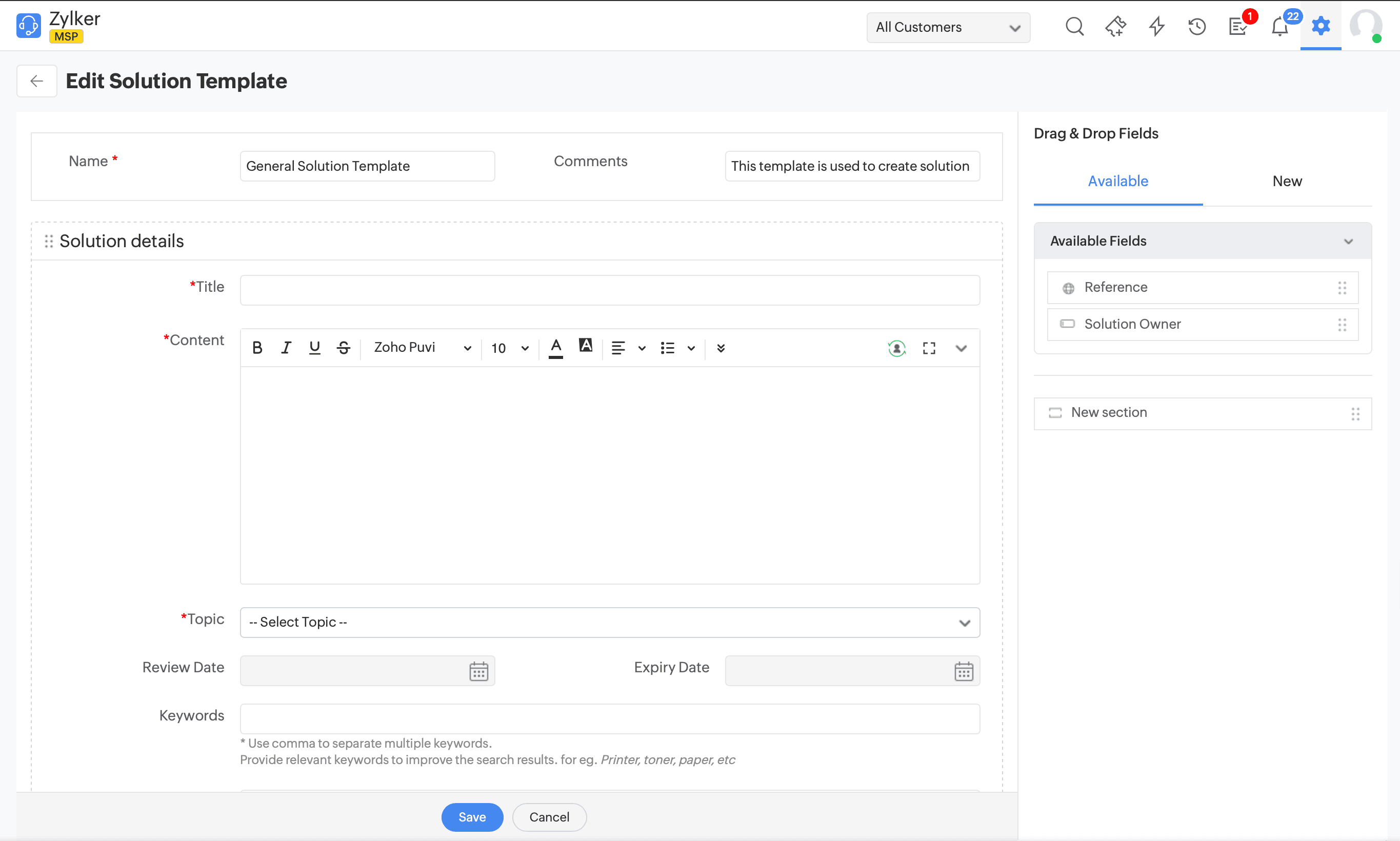
Task: Collapse the Available Fields panel
Action: click(1348, 242)
